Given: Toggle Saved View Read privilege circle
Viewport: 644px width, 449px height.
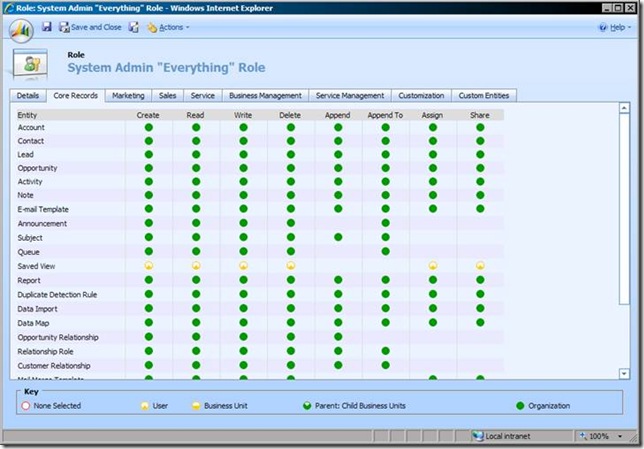Looking at the screenshot, I should pyautogui.click(x=196, y=266).
